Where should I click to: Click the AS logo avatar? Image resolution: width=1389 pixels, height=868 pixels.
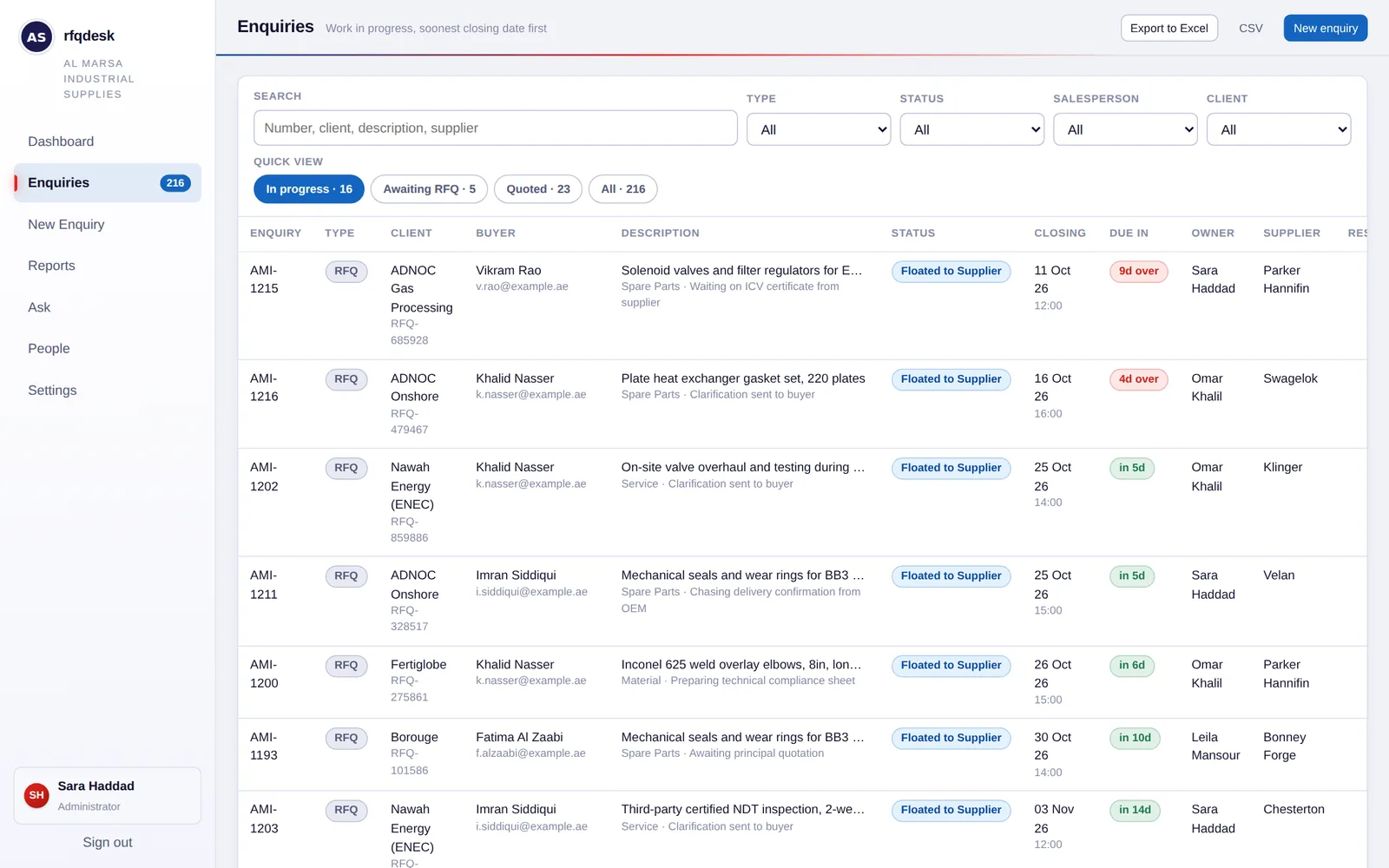(36, 36)
